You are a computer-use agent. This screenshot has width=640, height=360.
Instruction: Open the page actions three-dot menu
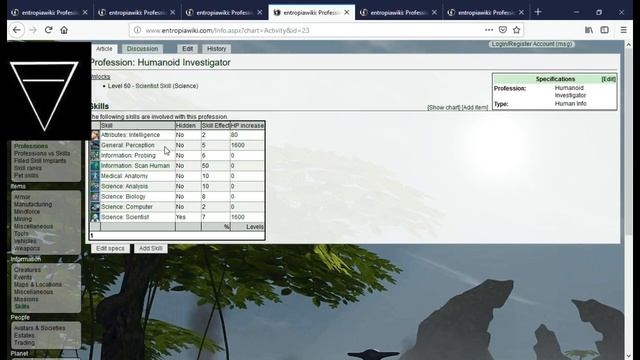click(x=489, y=30)
